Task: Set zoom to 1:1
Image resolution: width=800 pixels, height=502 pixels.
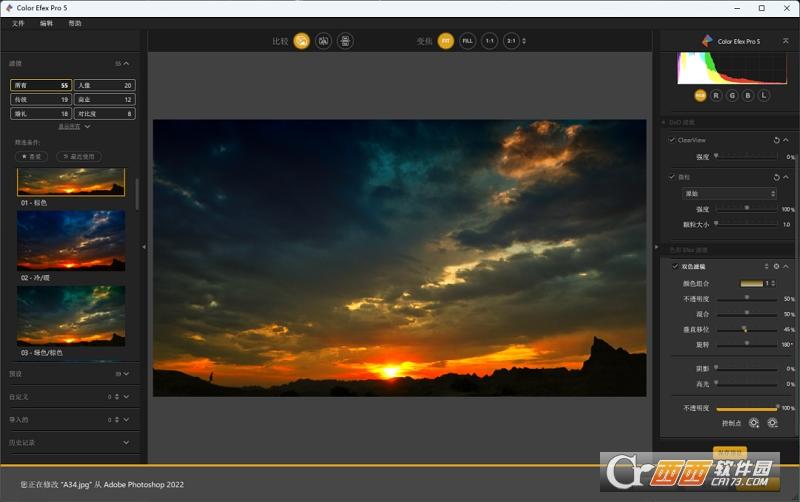Action: click(489, 41)
